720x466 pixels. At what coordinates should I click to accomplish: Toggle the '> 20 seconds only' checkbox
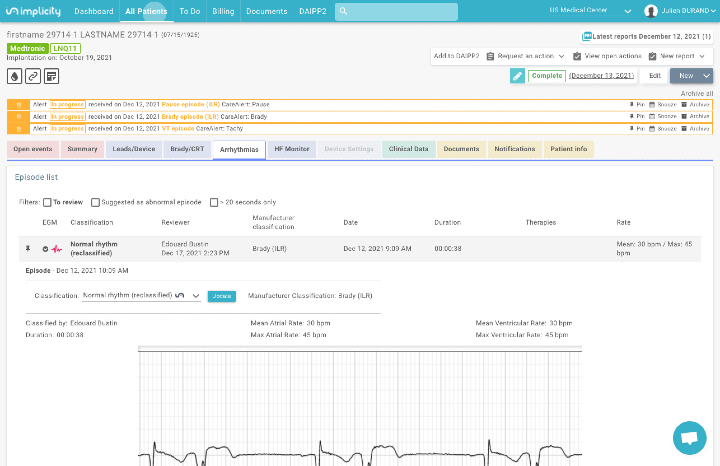[x=214, y=202]
